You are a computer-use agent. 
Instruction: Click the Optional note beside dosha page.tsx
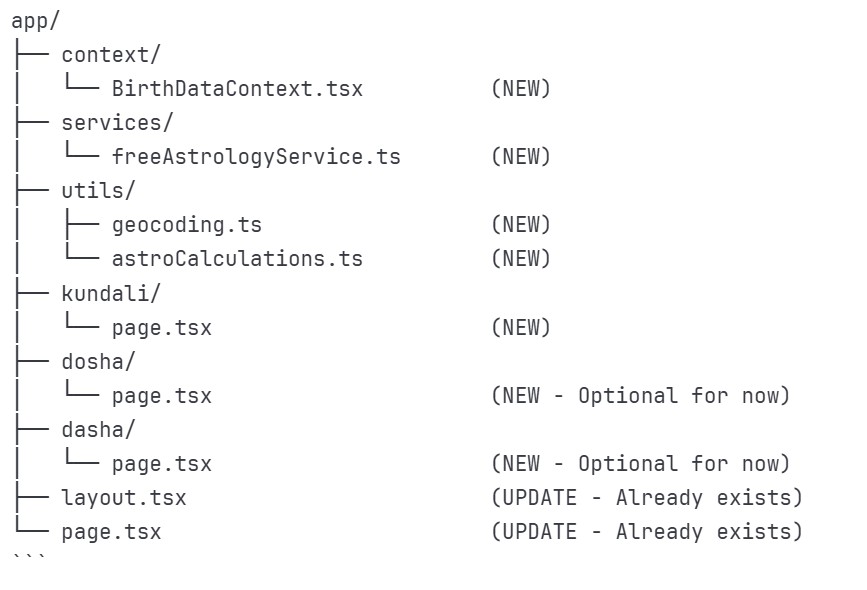(640, 396)
